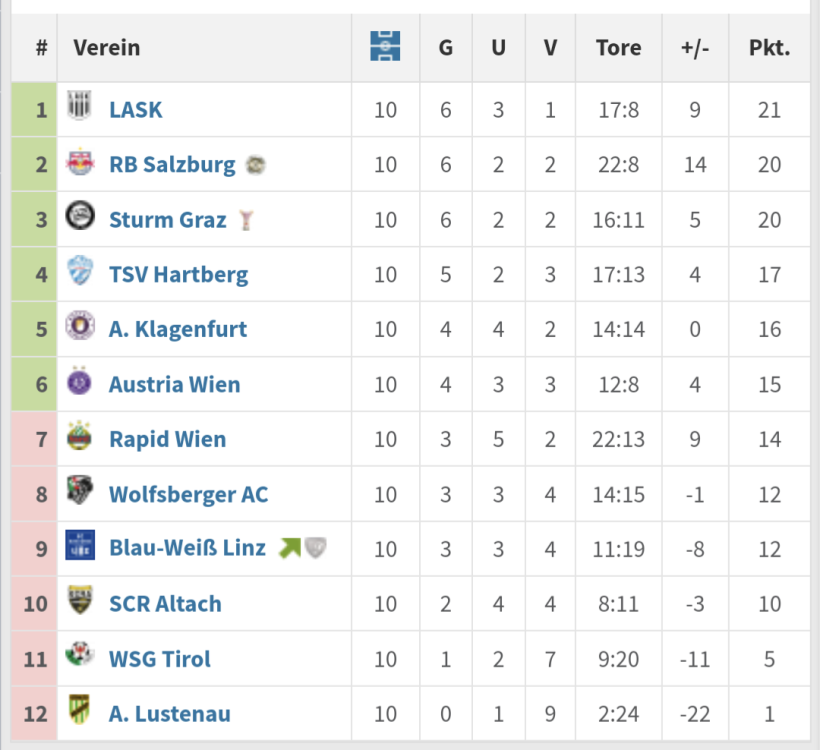Click the Wolfsberger AC club logo
This screenshot has height=750, width=820.
(x=79, y=492)
